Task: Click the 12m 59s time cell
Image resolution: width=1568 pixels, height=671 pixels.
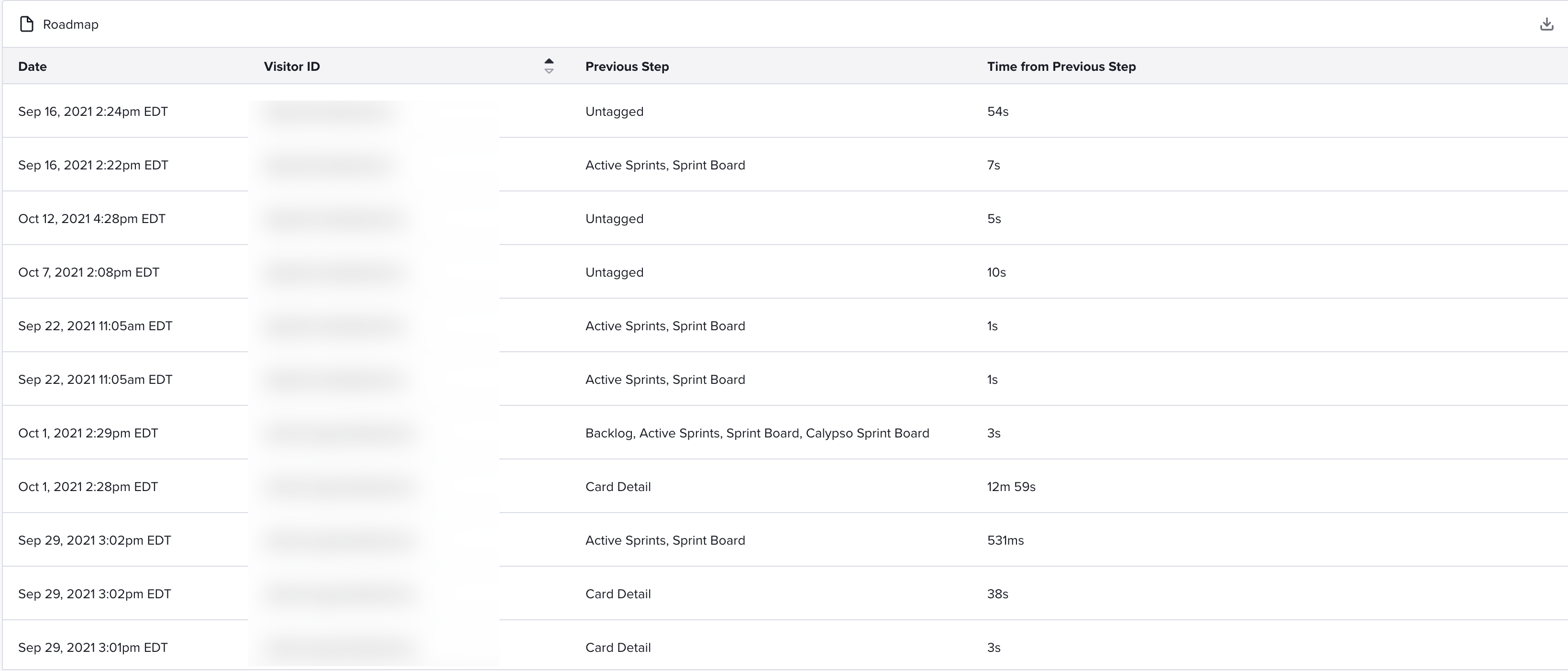Action: (x=1011, y=487)
